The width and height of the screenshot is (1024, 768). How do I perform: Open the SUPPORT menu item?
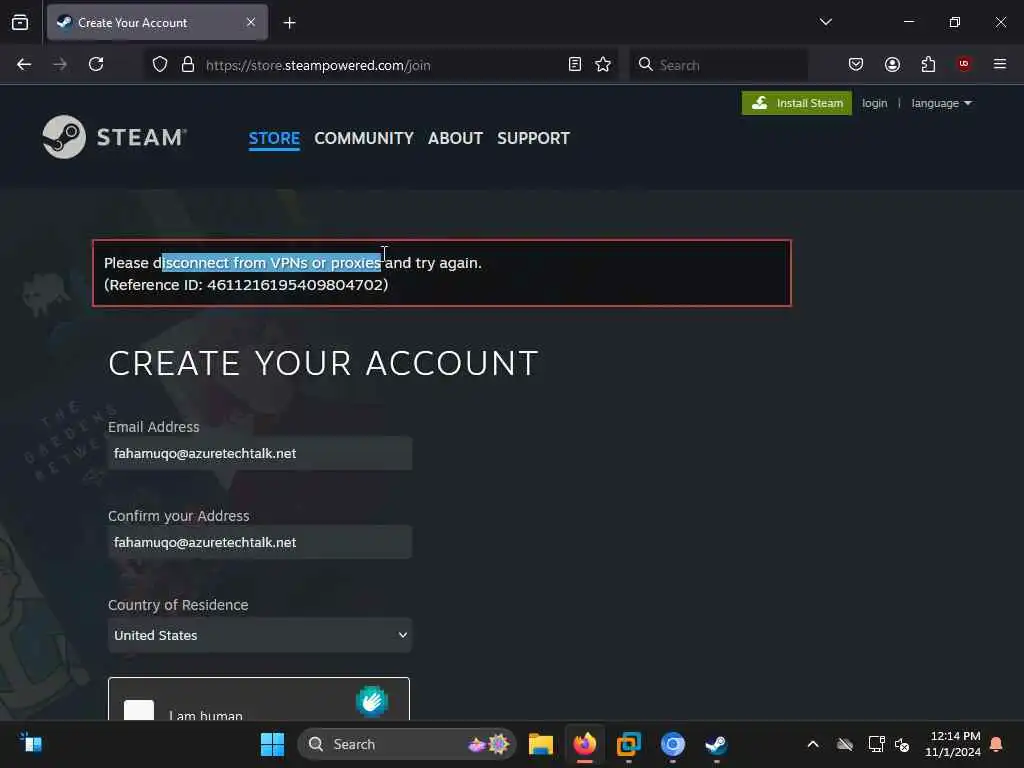pyautogui.click(x=534, y=138)
